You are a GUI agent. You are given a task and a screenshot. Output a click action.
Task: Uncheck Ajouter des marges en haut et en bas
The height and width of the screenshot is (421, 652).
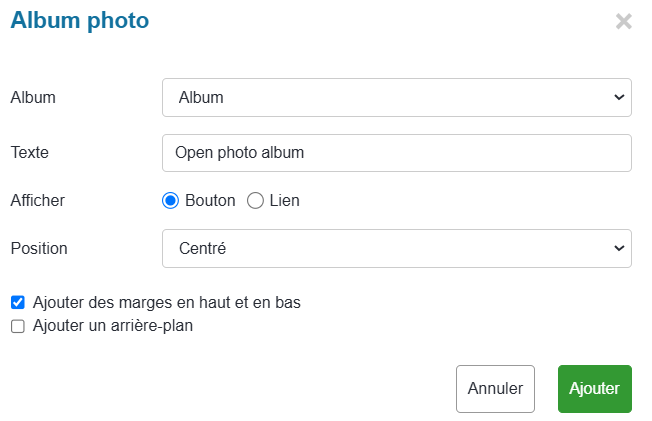17,302
